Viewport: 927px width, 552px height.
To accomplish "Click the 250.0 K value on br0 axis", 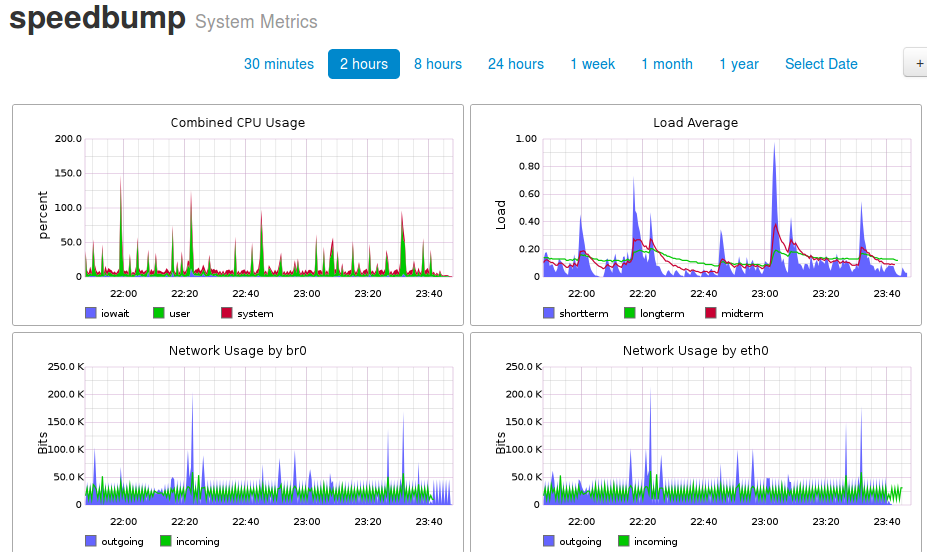I will point(66,366).
